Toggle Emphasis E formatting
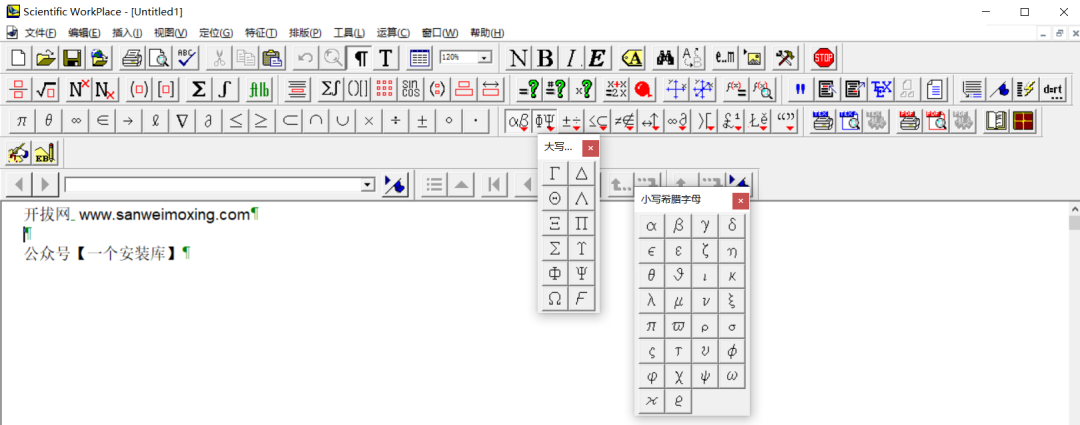Viewport: 1080px width, 425px height. coord(596,58)
